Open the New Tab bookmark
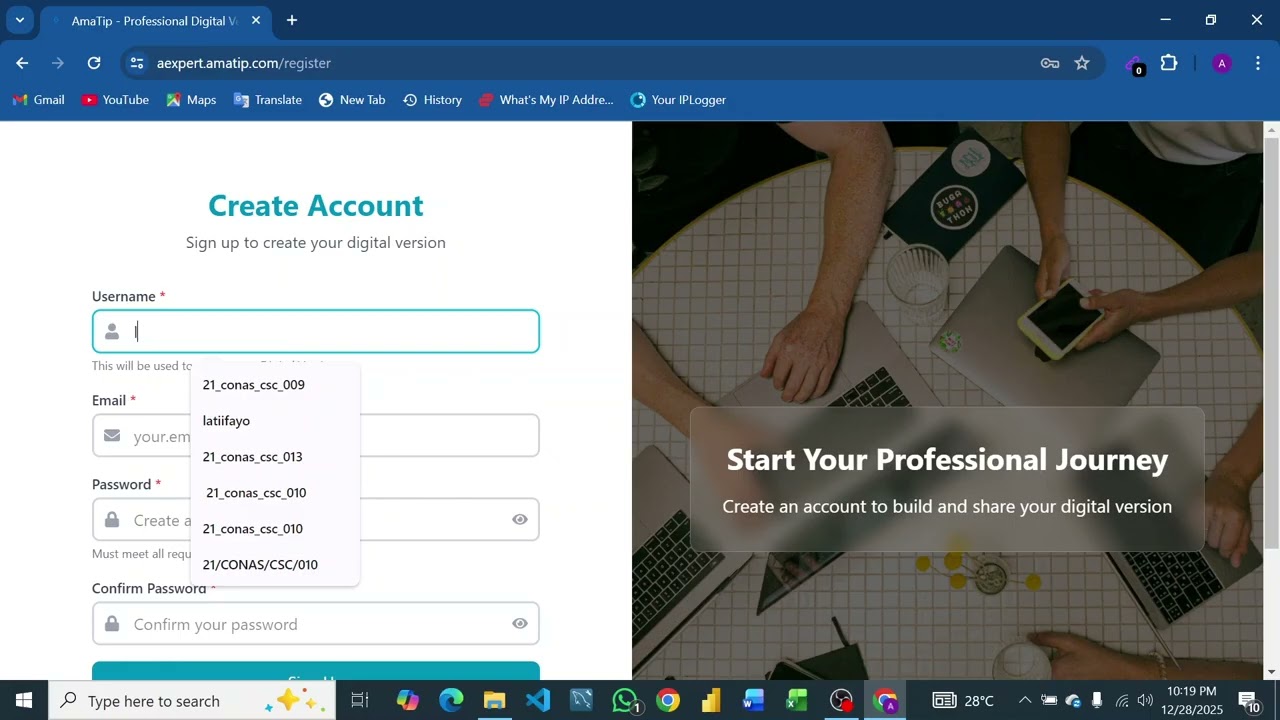Image resolution: width=1280 pixels, height=720 pixels. pyautogui.click(x=352, y=100)
